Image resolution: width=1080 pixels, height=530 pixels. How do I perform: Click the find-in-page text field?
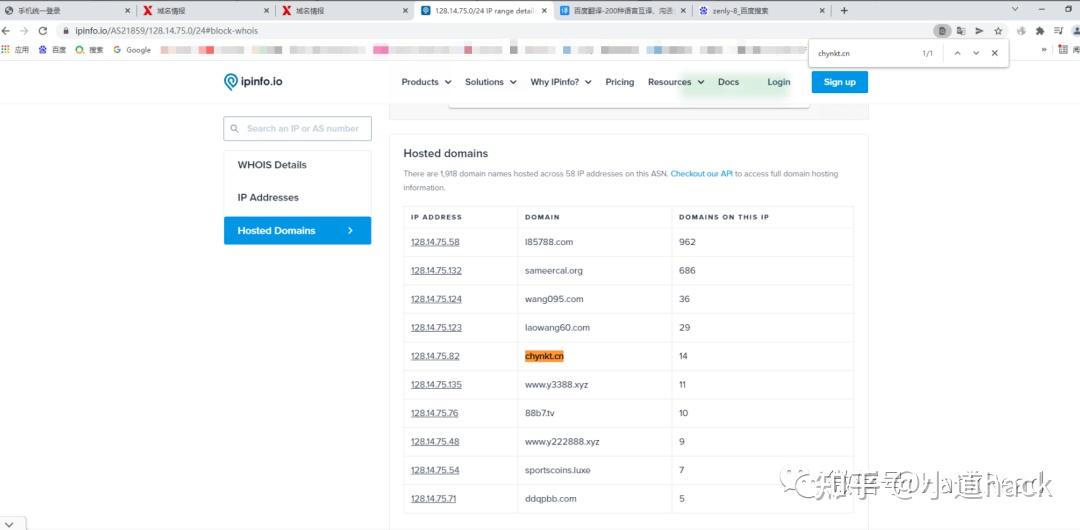[x=865, y=53]
